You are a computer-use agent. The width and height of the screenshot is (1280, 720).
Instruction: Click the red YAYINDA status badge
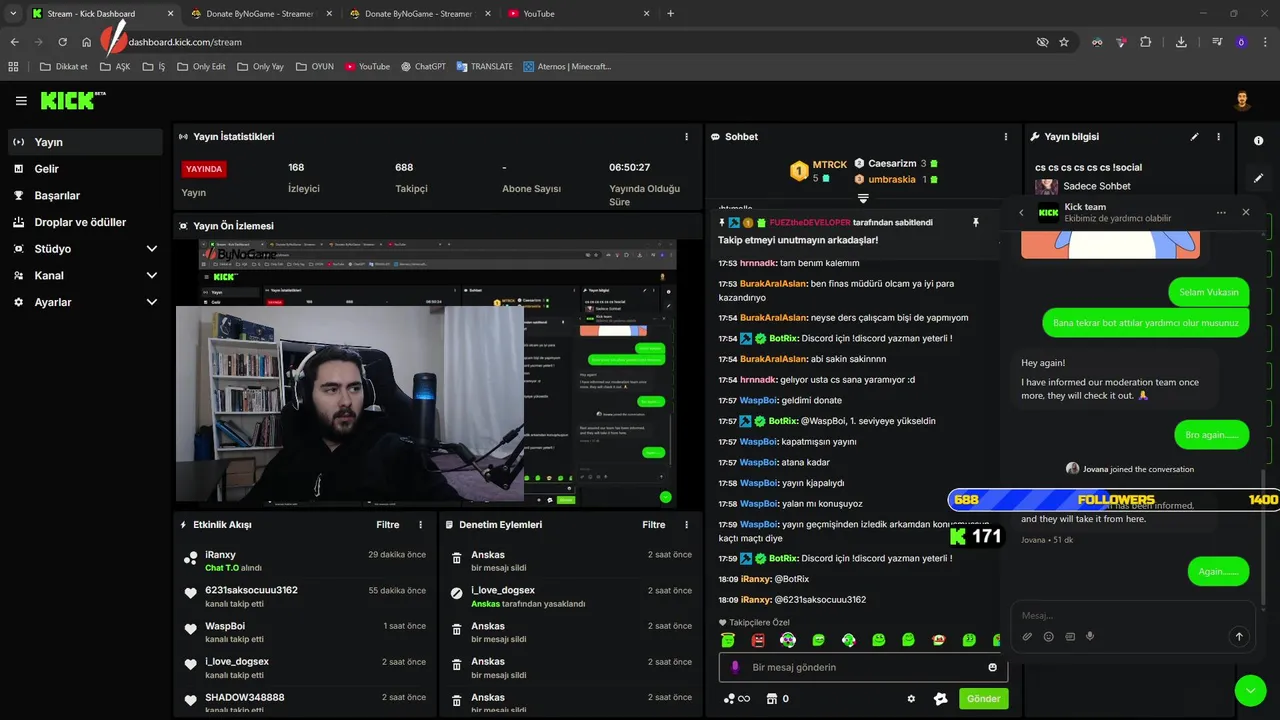click(x=204, y=169)
